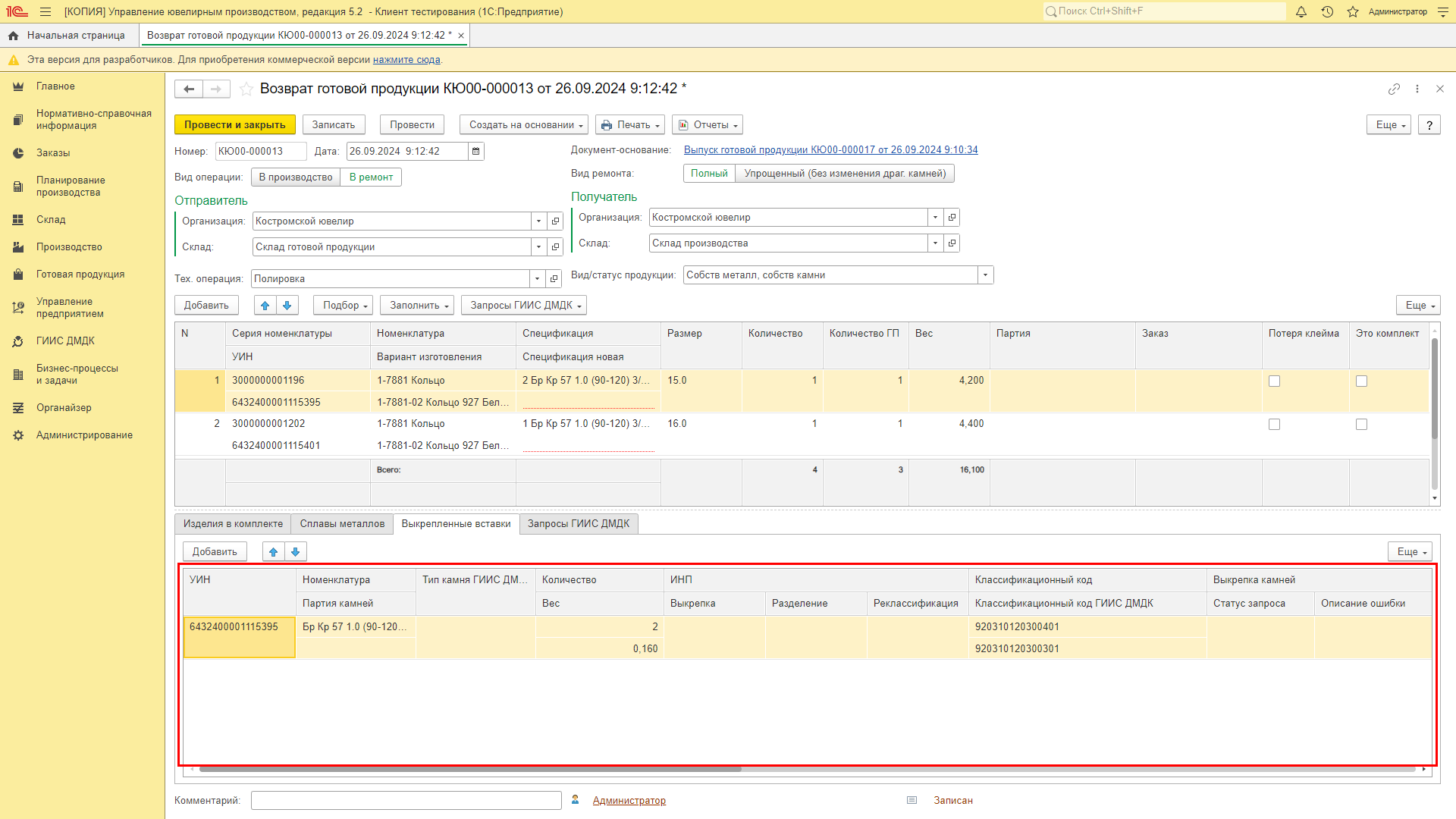Open recipient organization record icon
The height and width of the screenshot is (819, 1456).
click(952, 218)
